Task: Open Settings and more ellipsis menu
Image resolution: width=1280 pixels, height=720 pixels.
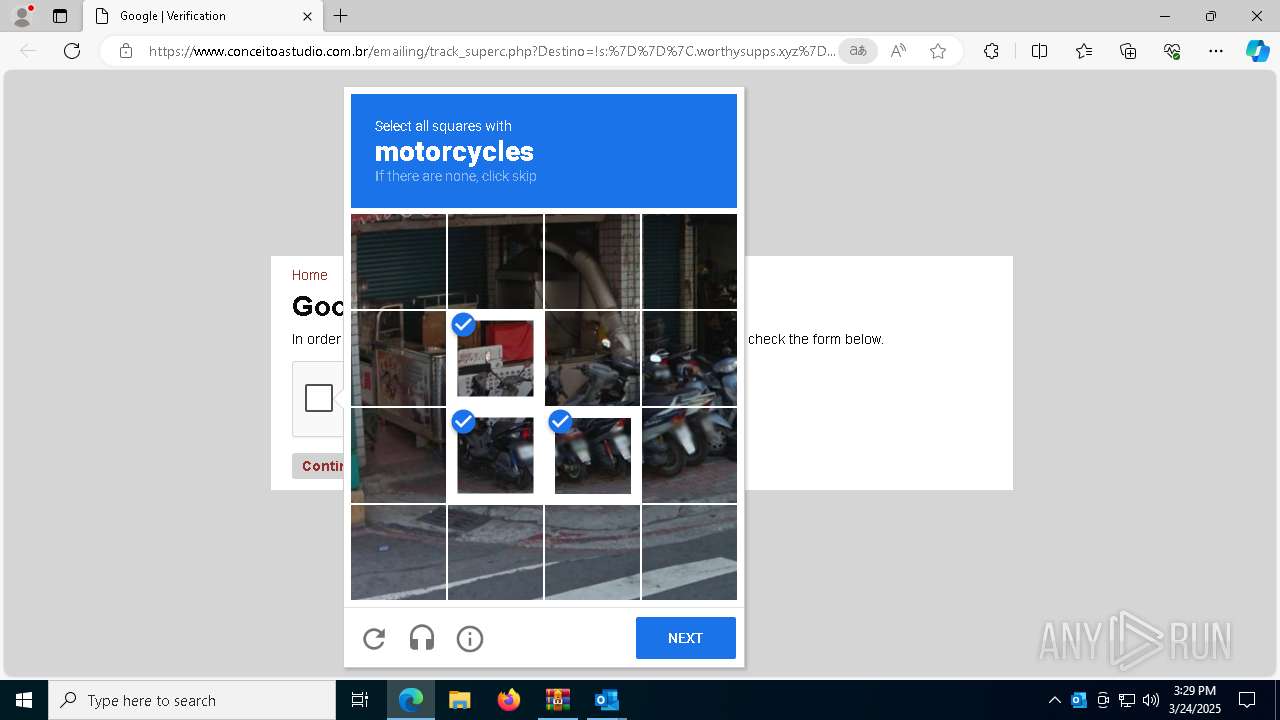Action: tap(1216, 51)
